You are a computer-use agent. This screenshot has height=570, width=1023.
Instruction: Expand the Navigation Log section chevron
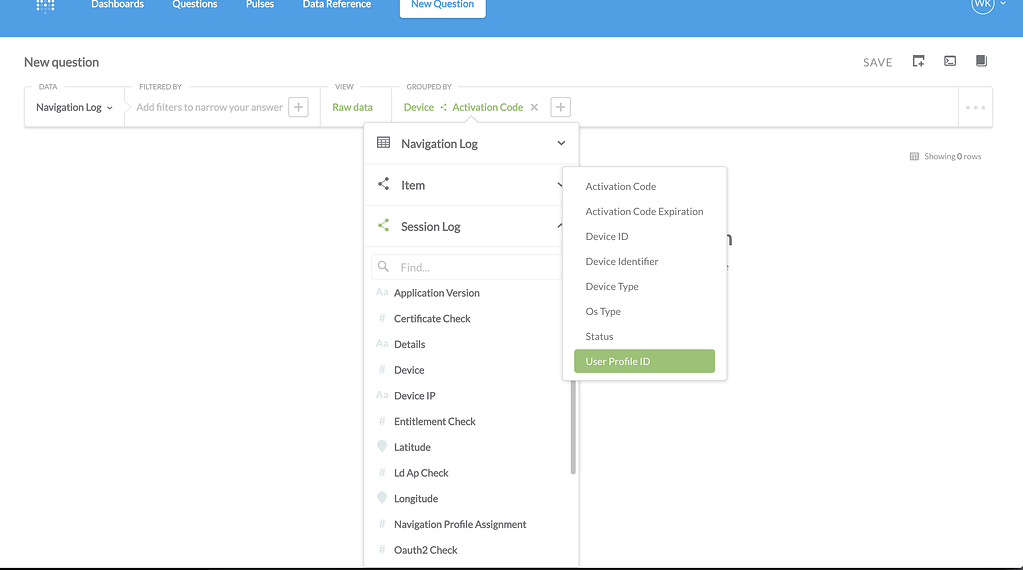pyautogui.click(x=561, y=143)
